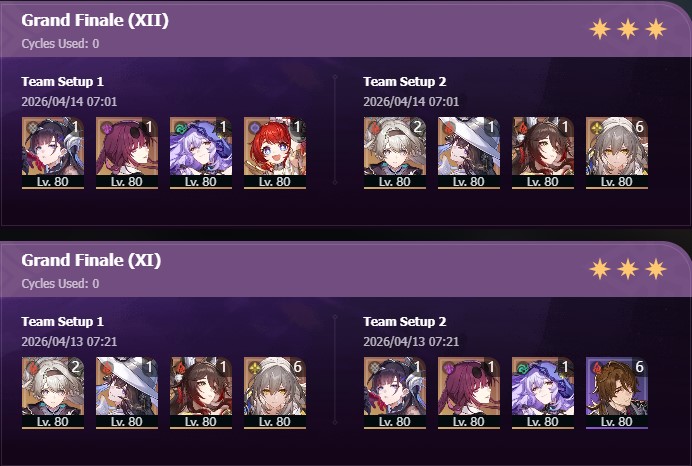Click the blonde headband character in XII Team Setup 2
This screenshot has width=692, height=466.
[395, 153]
